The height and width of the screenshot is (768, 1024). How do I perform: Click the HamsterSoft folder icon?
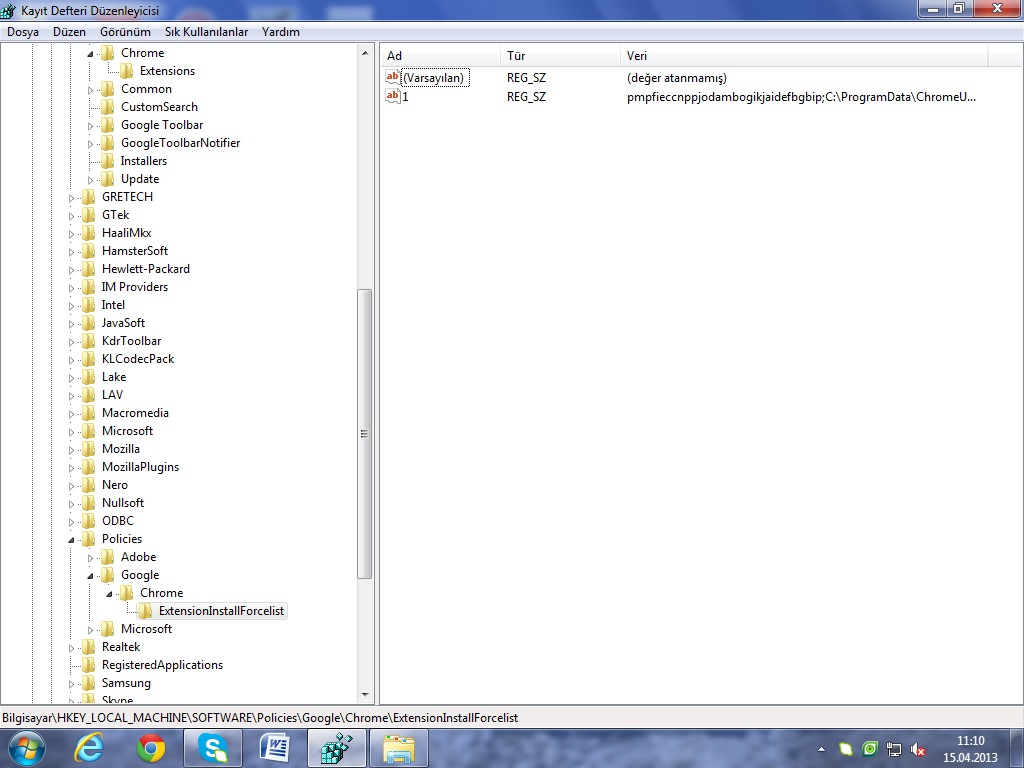(x=89, y=251)
